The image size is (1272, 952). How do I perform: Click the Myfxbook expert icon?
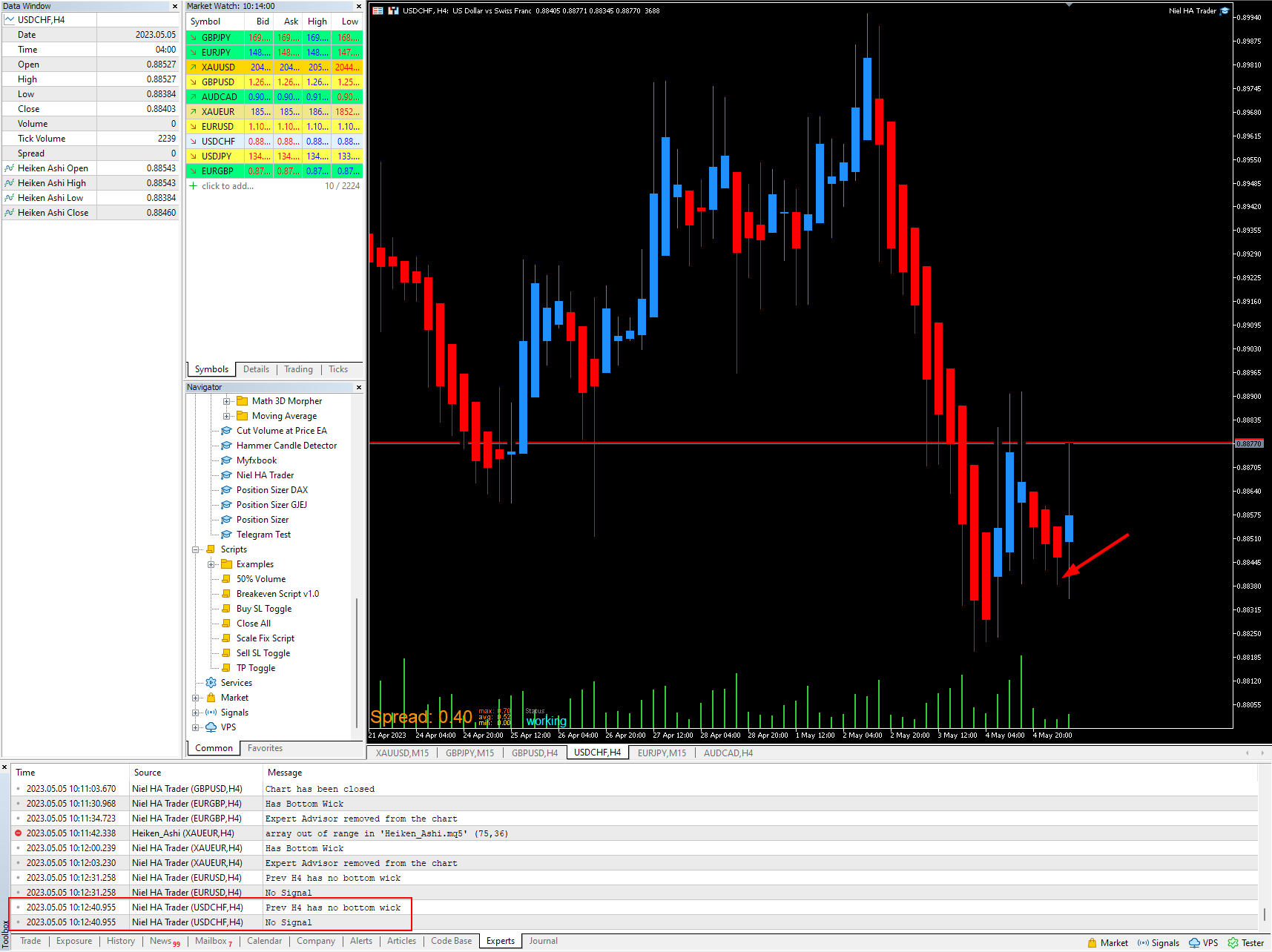point(227,460)
